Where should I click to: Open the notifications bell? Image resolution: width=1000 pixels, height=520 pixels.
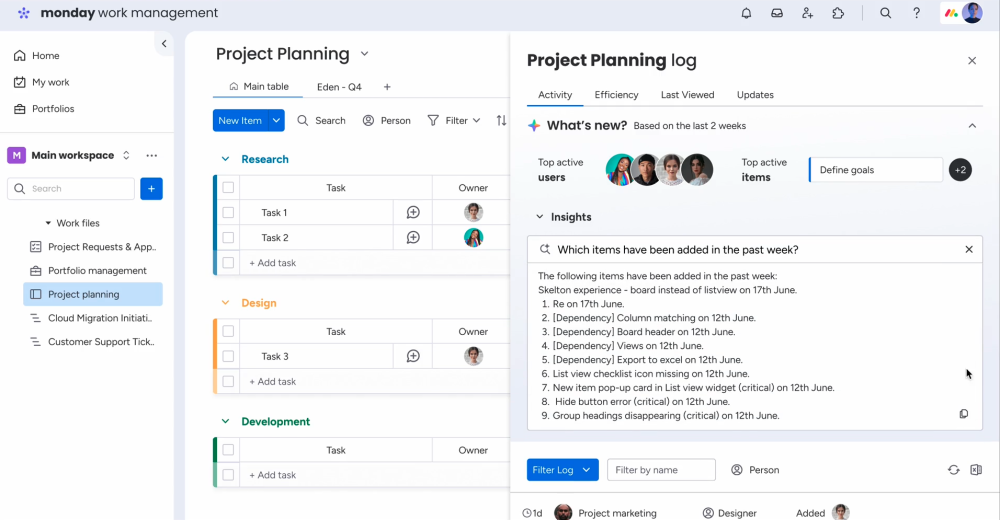(x=746, y=13)
